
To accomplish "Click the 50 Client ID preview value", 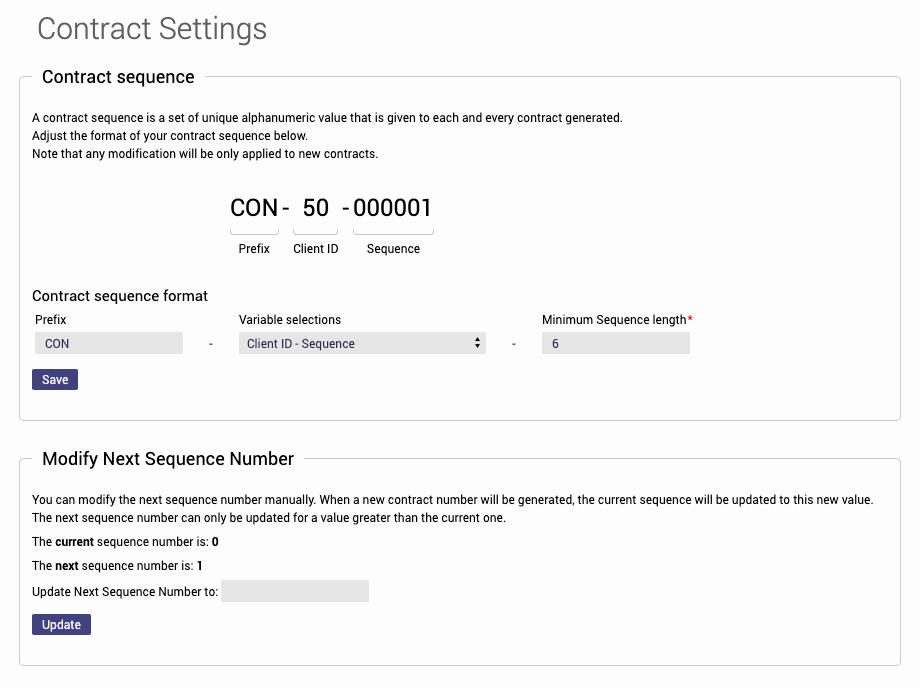I will (x=315, y=208).
